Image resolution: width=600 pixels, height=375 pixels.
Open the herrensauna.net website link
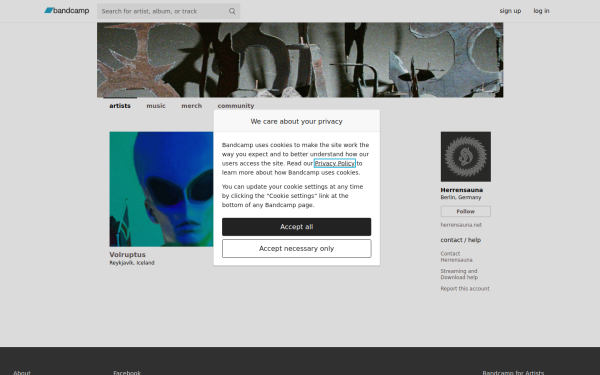(461, 225)
